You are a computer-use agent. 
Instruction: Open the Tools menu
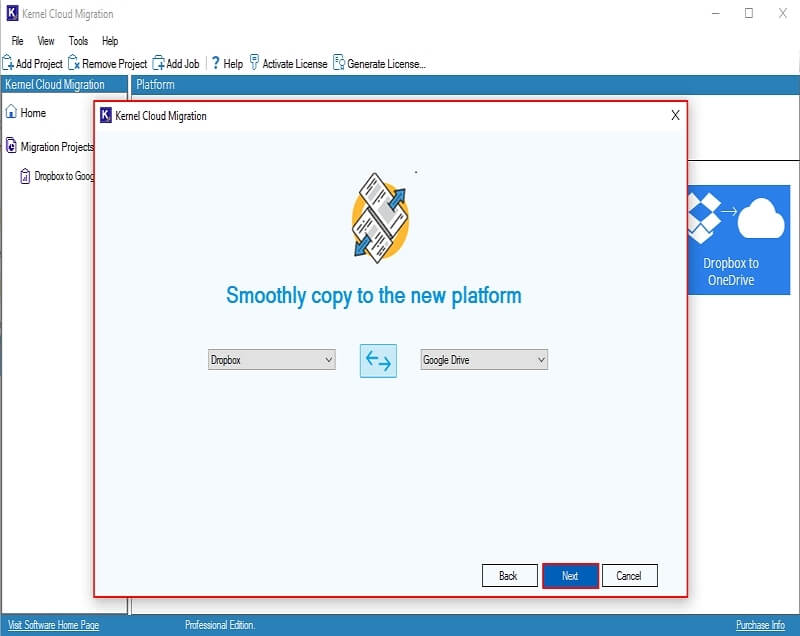point(78,41)
